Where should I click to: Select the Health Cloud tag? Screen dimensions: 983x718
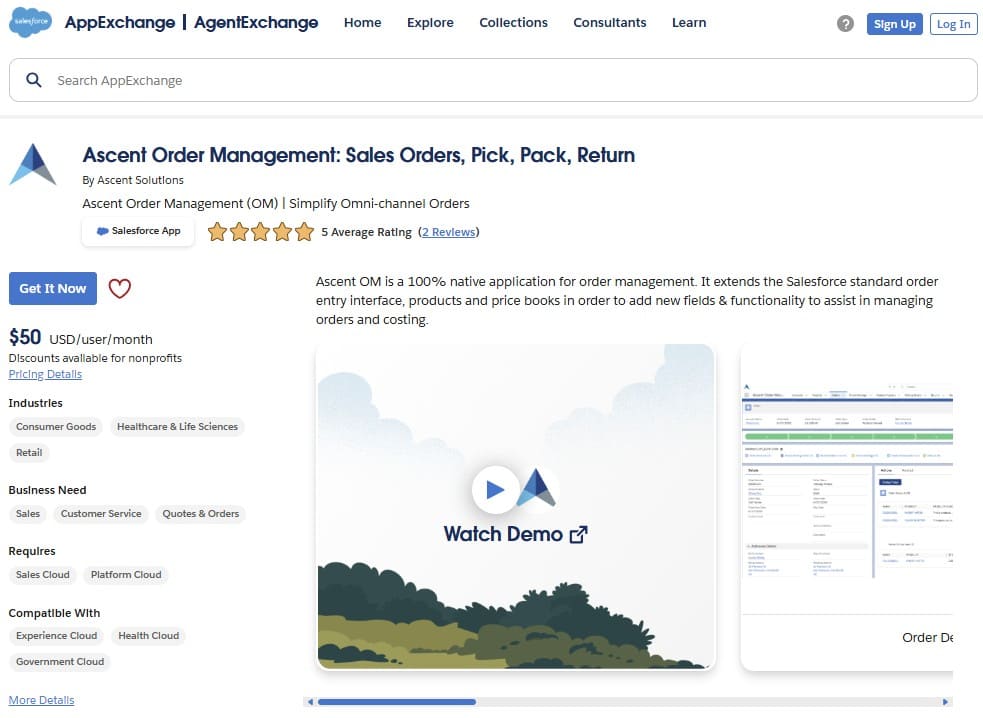(x=149, y=636)
